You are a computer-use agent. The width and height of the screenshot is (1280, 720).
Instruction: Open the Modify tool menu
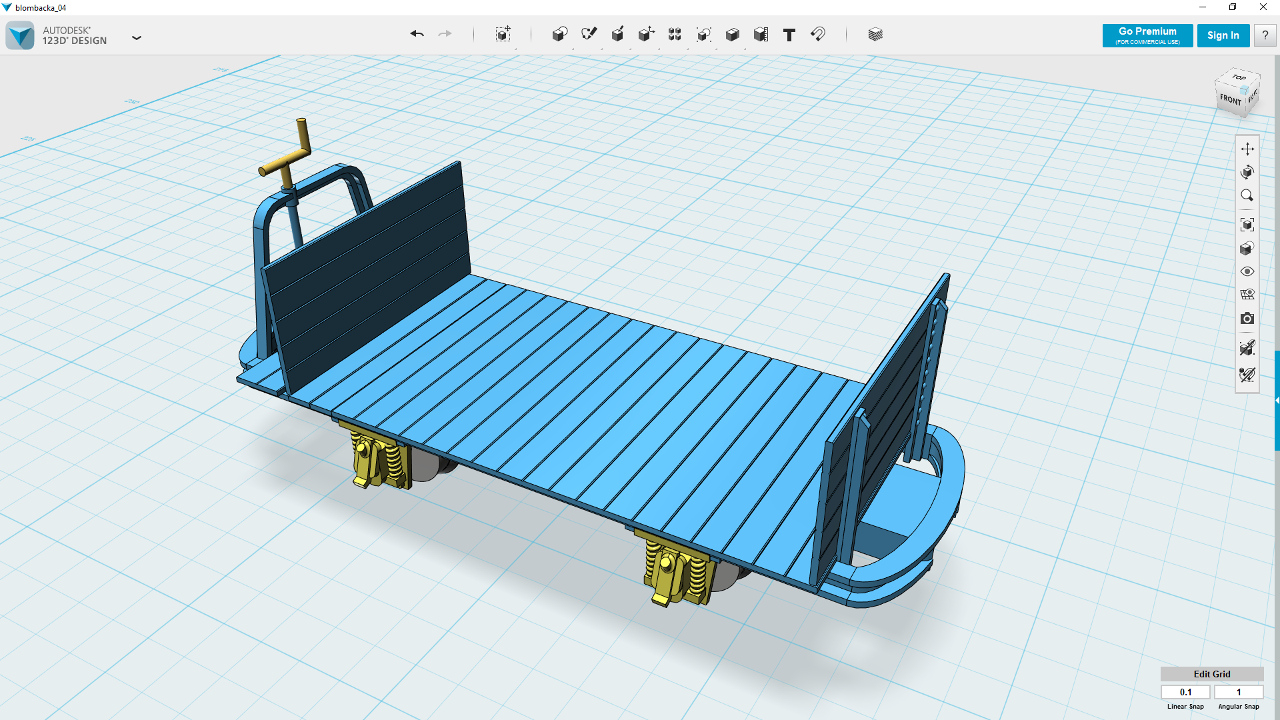pos(646,34)
